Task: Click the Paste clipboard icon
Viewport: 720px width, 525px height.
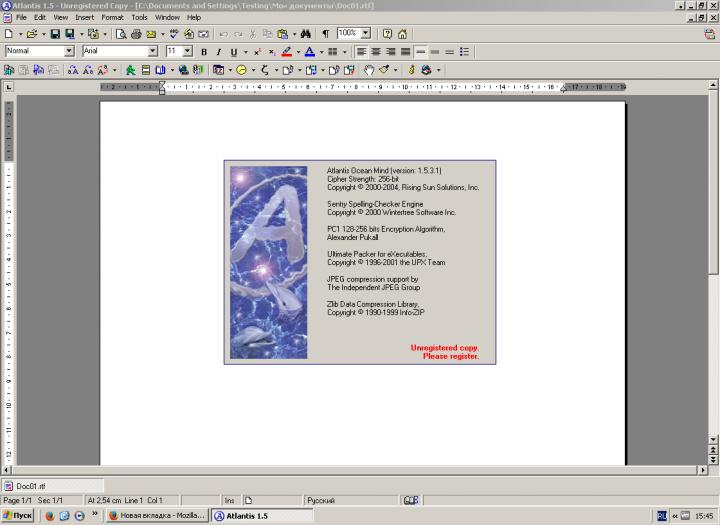Action: coord(283,34)
